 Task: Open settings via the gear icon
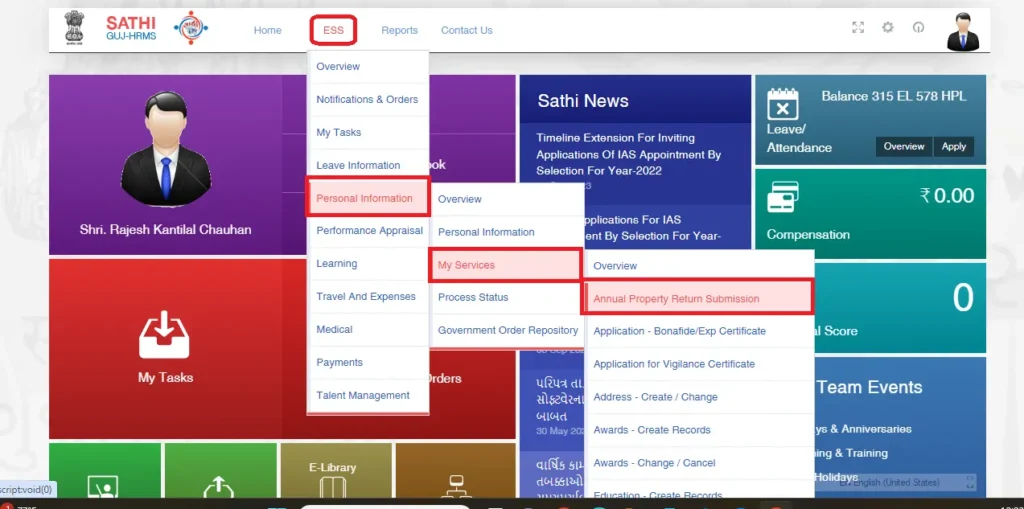click(888, 27)
